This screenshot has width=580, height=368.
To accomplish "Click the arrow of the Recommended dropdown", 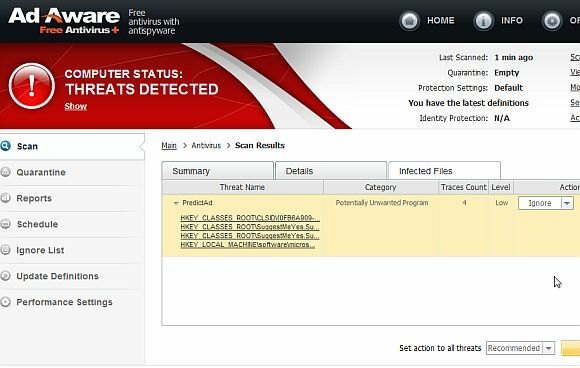I will (549, 348).
